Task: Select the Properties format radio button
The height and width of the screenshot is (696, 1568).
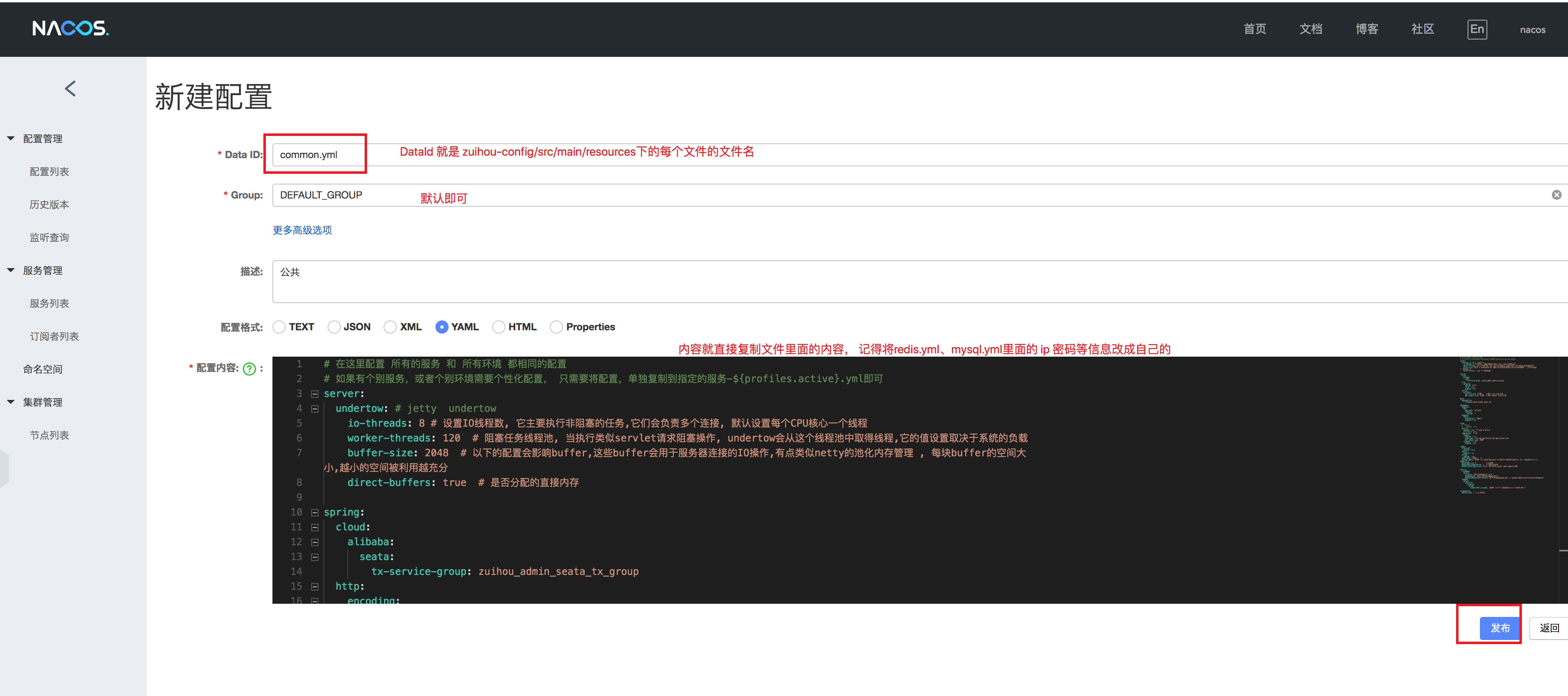Action: pos(556,327)
